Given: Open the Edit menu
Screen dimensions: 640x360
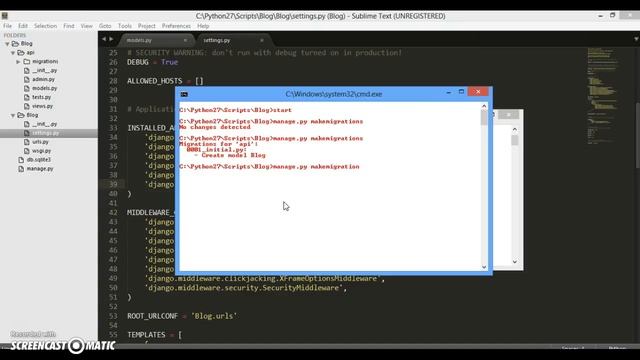Looking at the screenshot, I should click(23, 26).
